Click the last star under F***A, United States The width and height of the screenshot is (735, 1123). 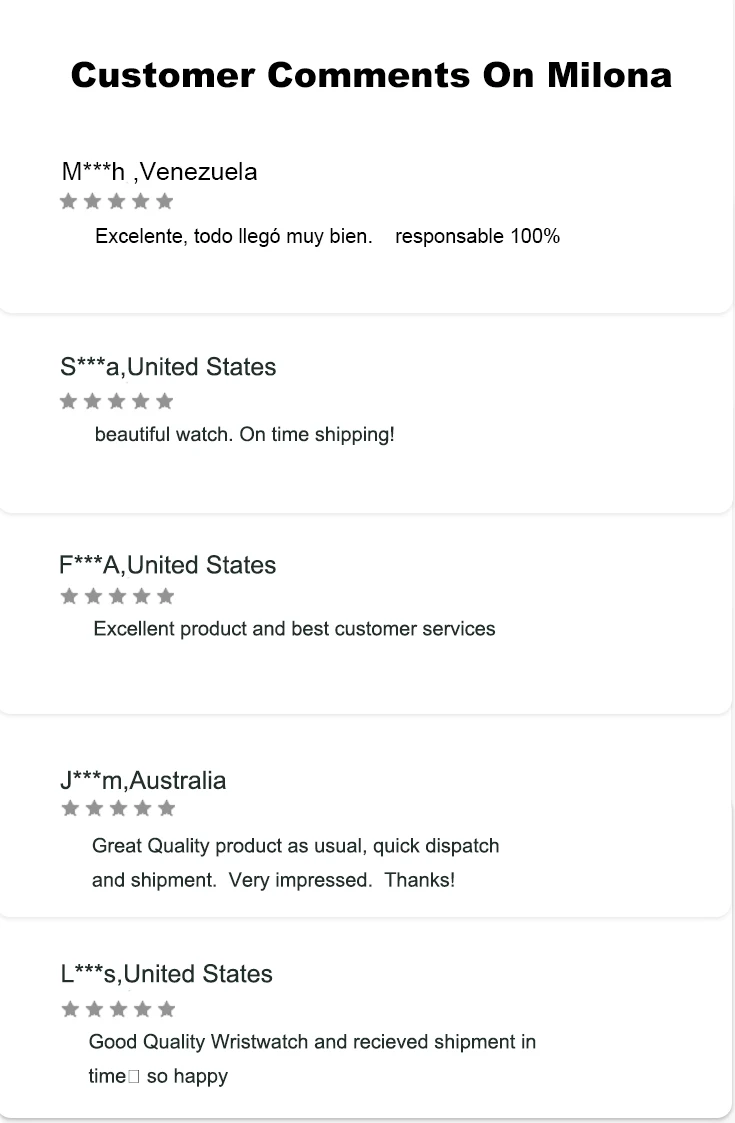point(166,596)
